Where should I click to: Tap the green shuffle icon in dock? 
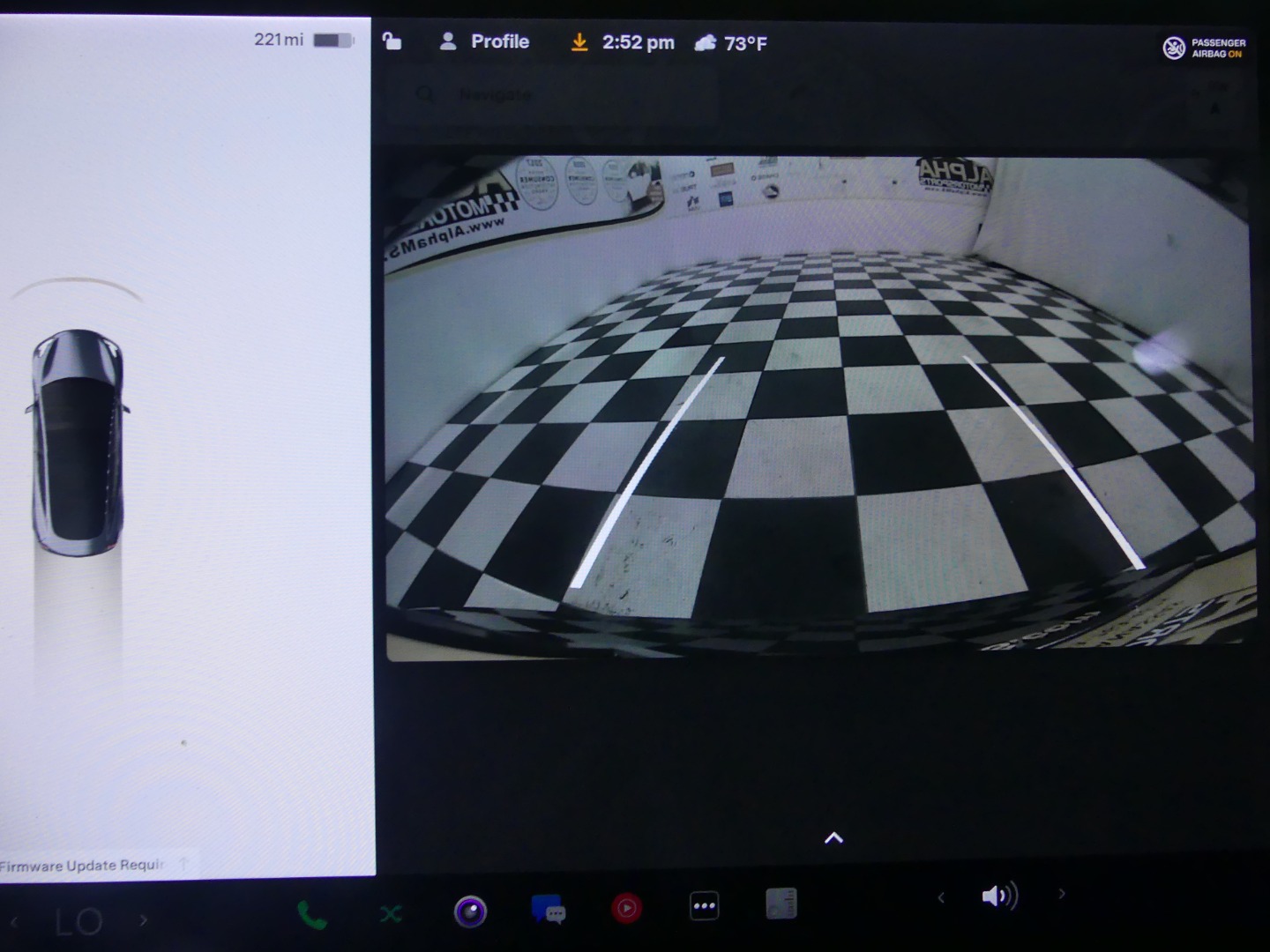click(x=391, y=915)
